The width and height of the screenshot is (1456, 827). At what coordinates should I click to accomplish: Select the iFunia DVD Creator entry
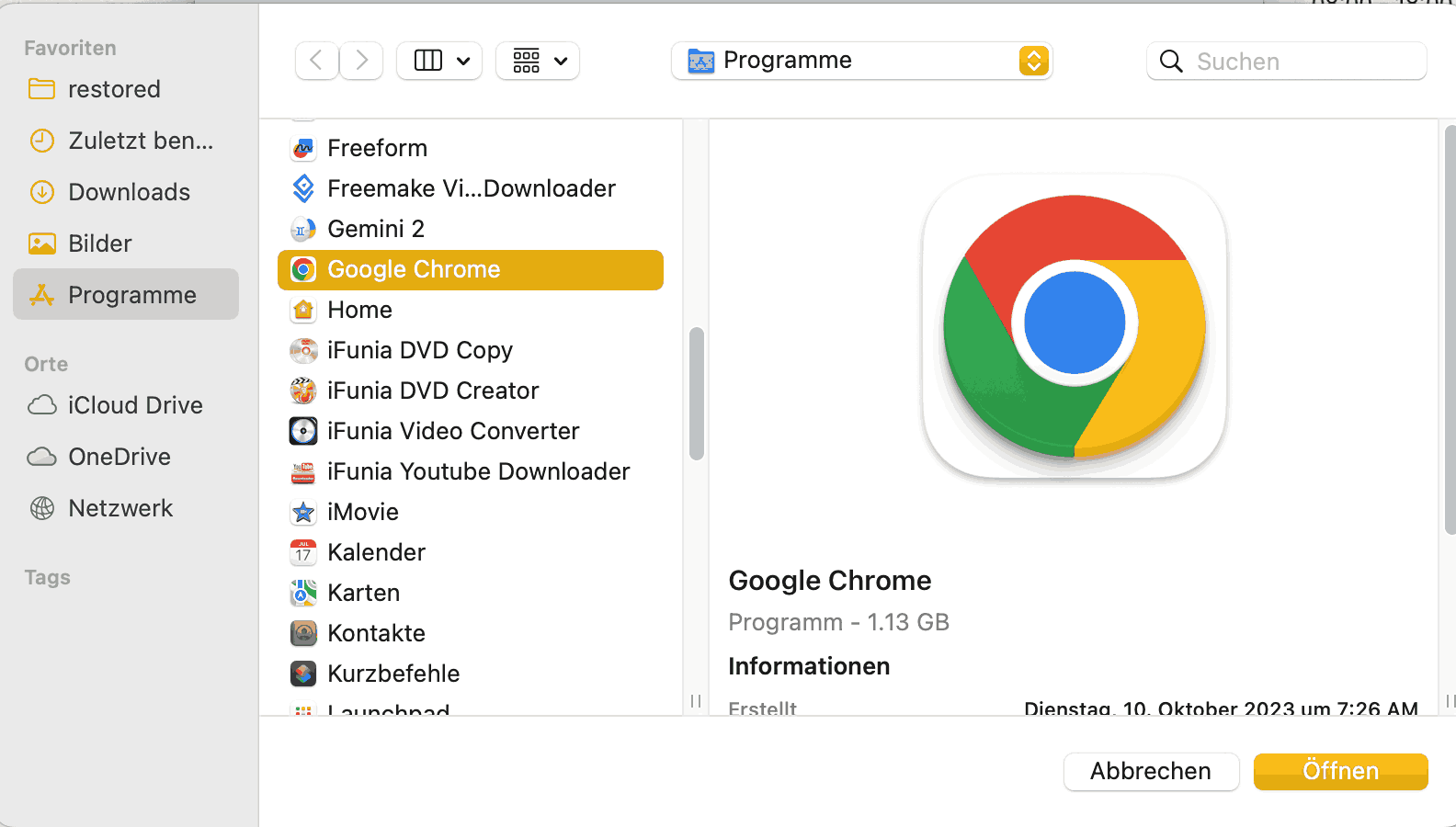471,391
